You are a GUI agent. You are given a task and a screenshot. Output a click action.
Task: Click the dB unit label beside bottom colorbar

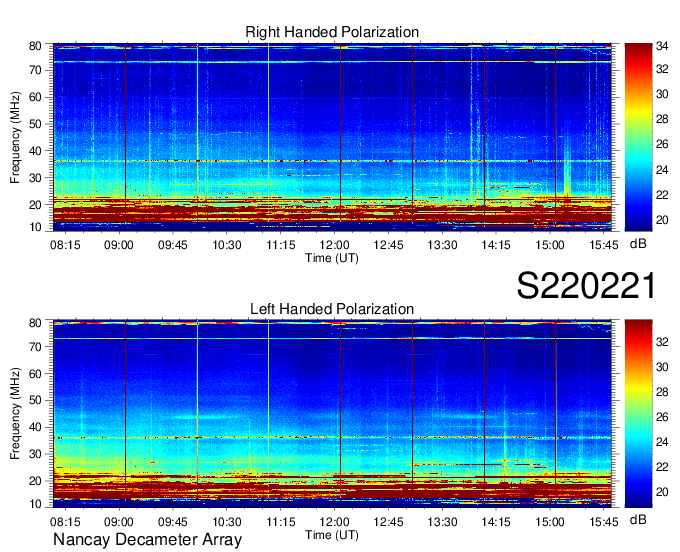coord(638,520)
